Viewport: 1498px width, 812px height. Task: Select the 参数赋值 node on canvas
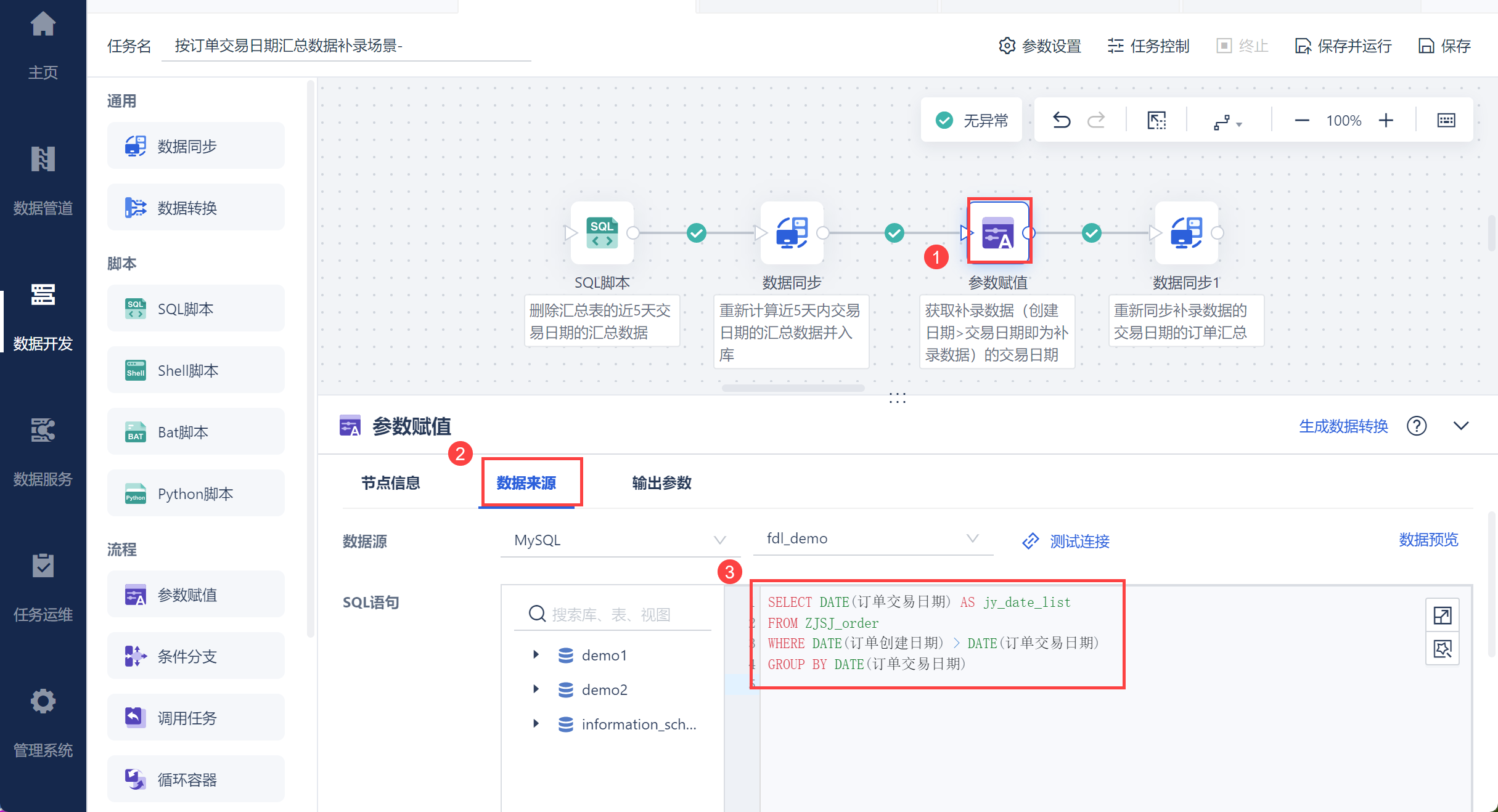pos(998,233)
